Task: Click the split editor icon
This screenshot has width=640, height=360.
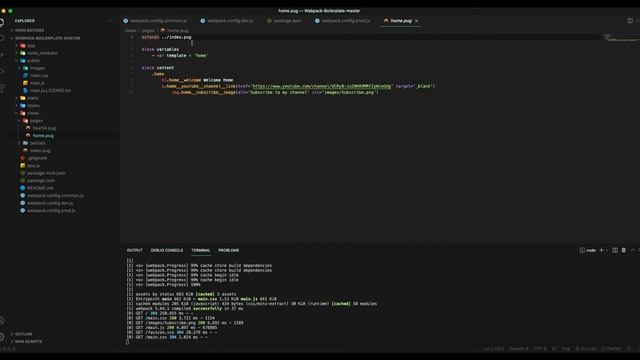Action: click(x=630, y=20)
